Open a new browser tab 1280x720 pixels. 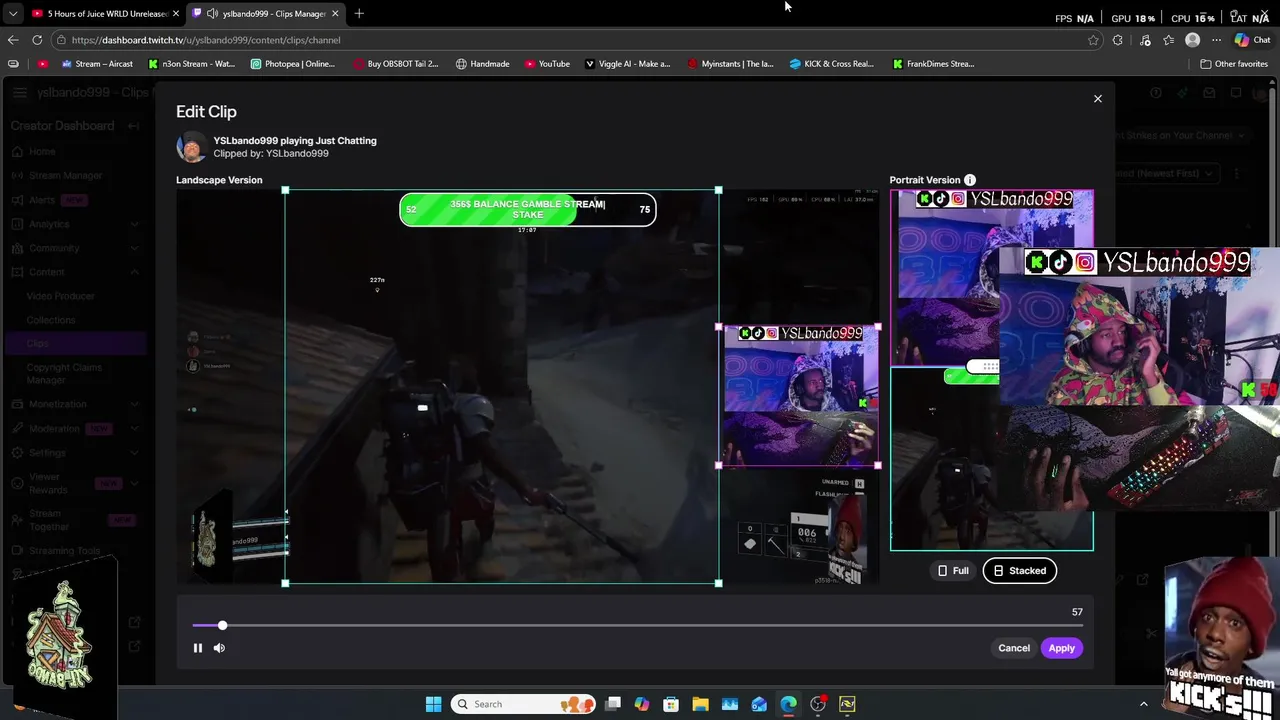pos(359,13)
